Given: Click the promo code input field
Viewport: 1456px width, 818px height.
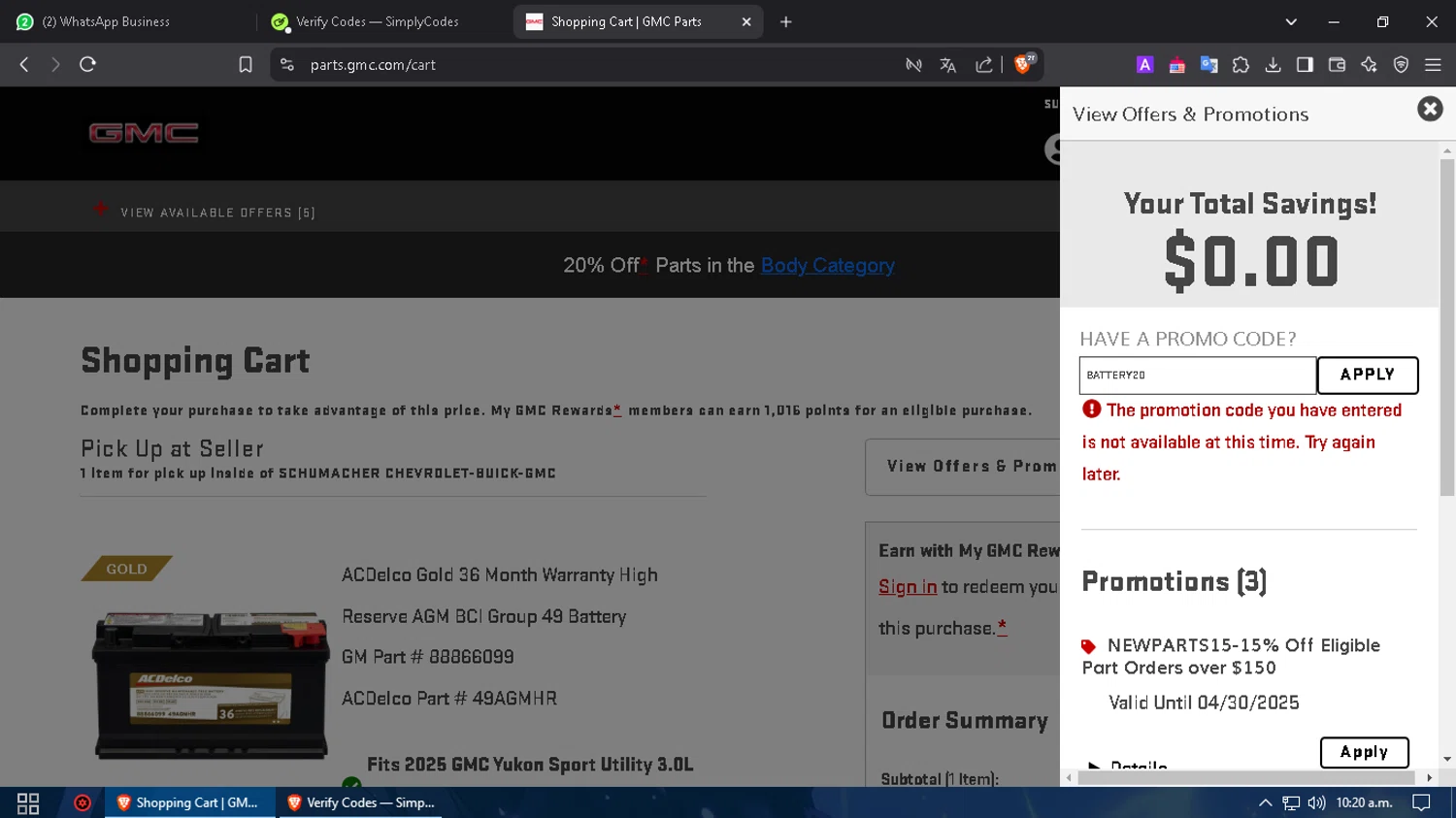Looking at the screenshot, I should [x=1198, y=375].
